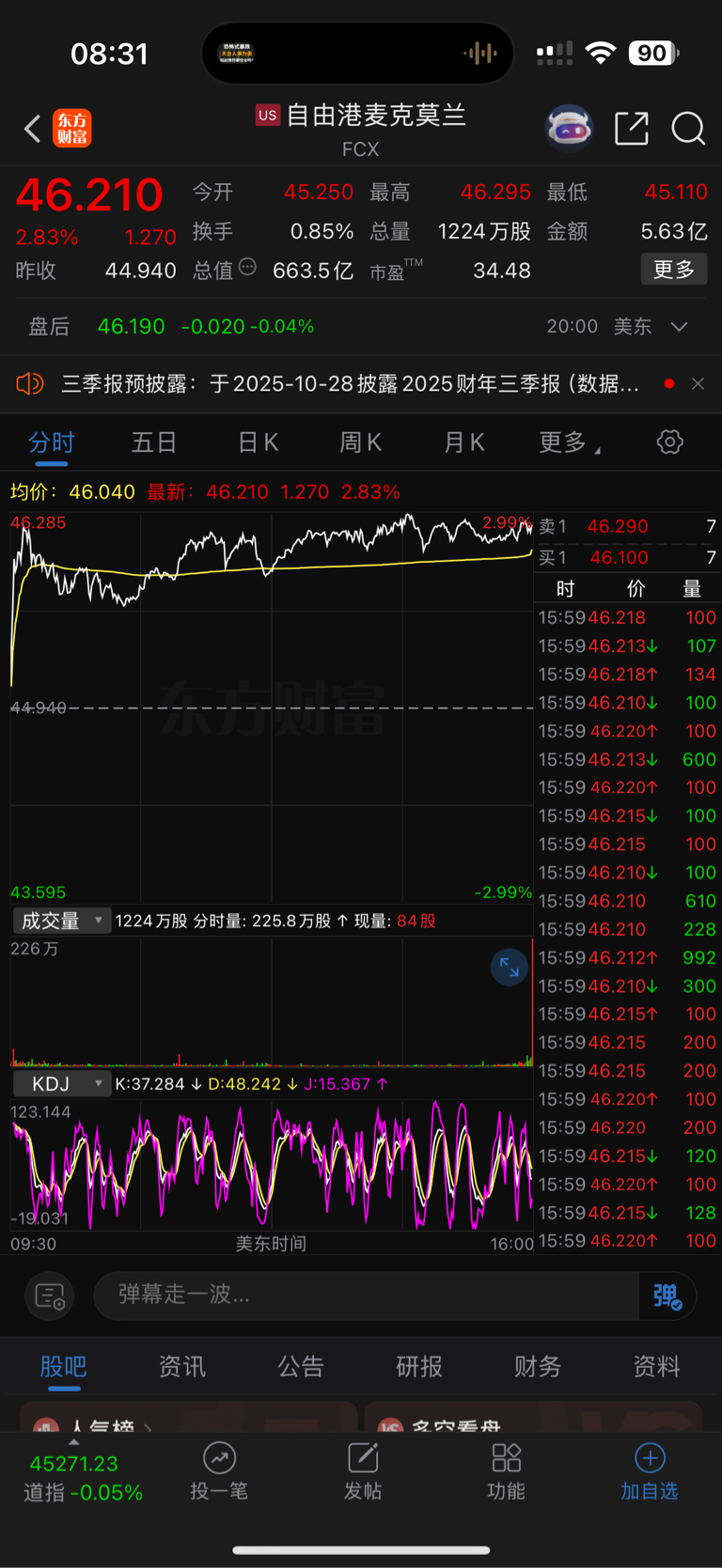The width and height of the screenshot is (722, 1568).
Task: Open the 三季报预披露 announcement text
Action: point(351,383)
